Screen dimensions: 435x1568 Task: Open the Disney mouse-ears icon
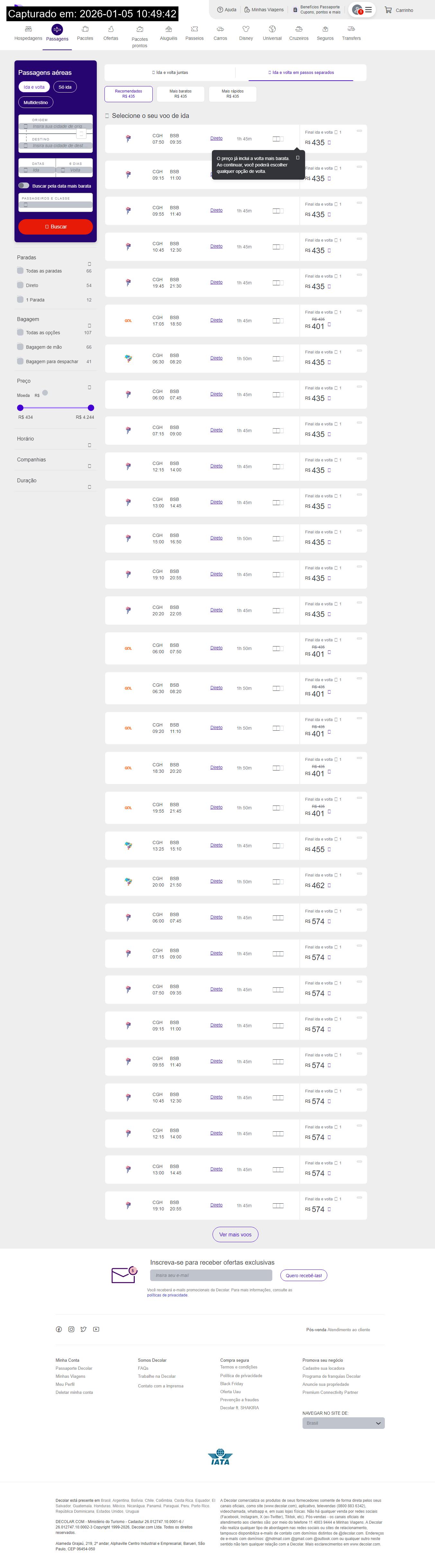[246, 29]
